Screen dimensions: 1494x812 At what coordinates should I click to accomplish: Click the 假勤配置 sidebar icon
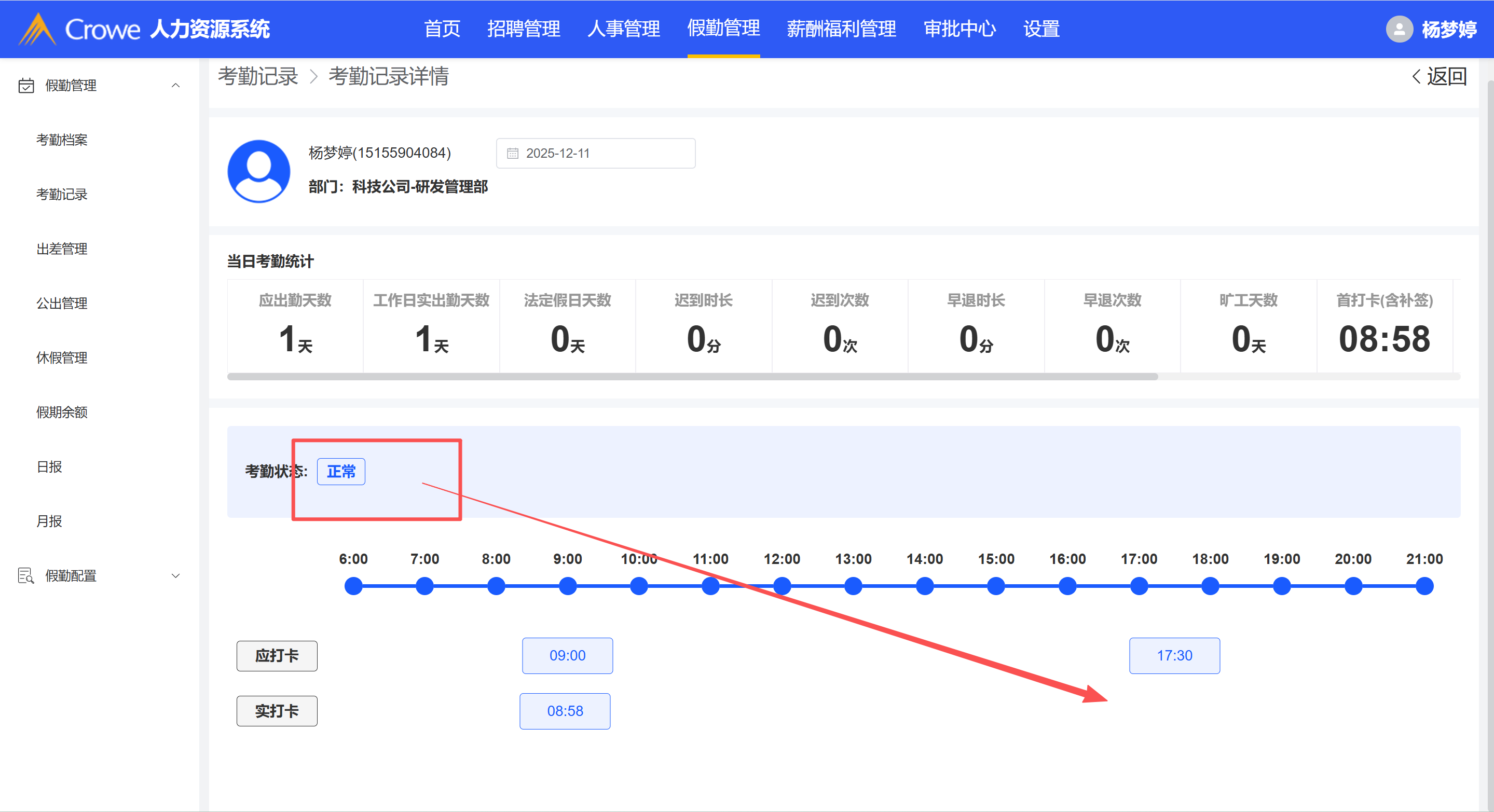(26, 575)
